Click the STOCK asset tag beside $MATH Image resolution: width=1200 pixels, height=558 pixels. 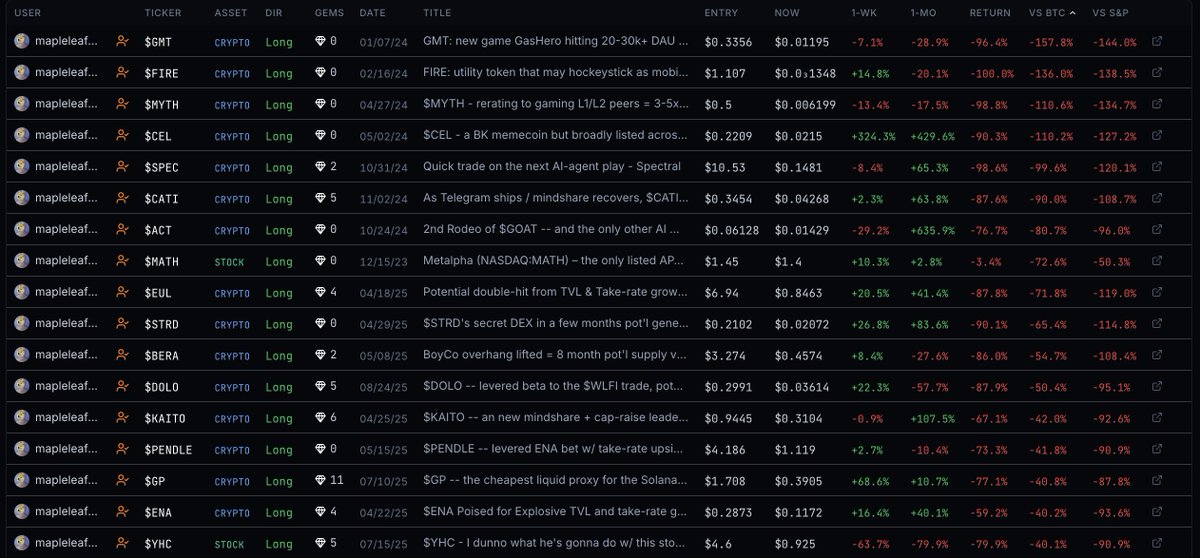[232, 261]
